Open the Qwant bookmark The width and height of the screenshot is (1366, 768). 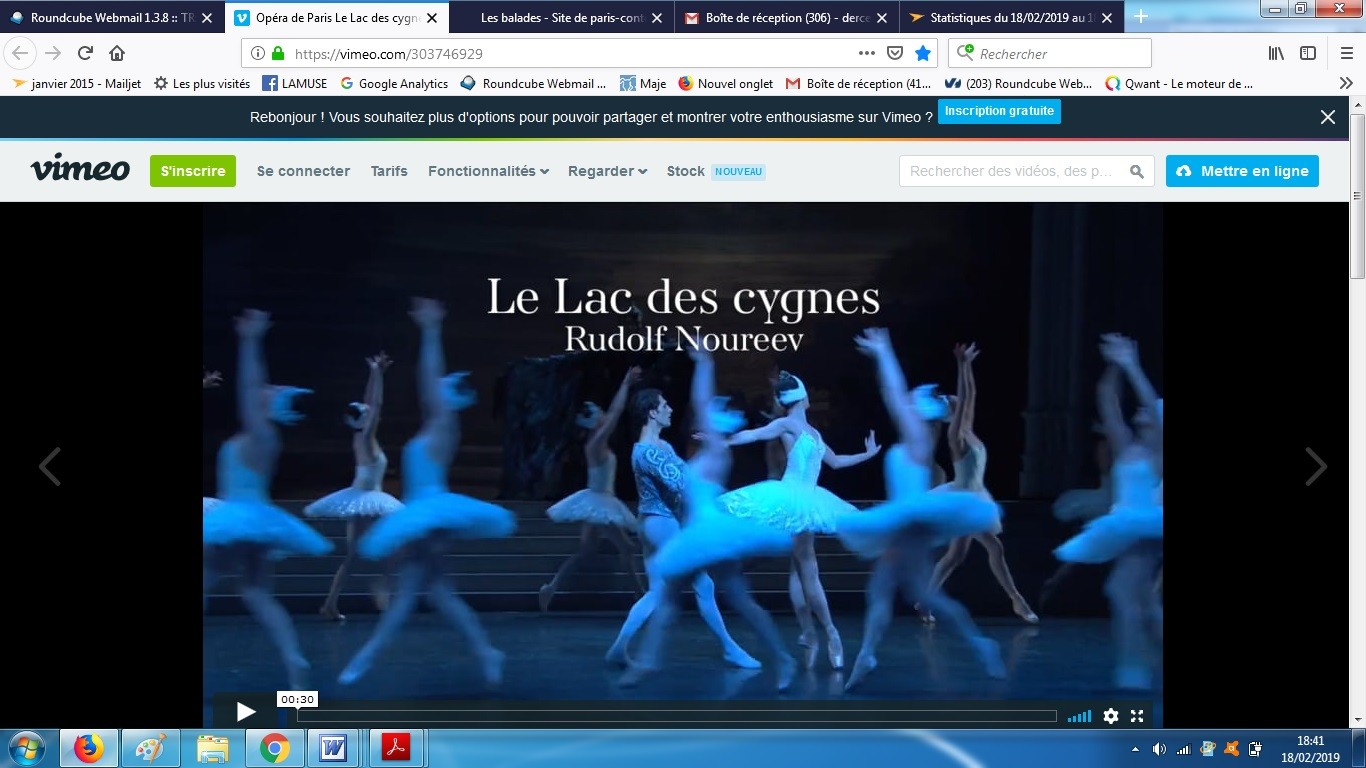click(x=1179, y=84)
